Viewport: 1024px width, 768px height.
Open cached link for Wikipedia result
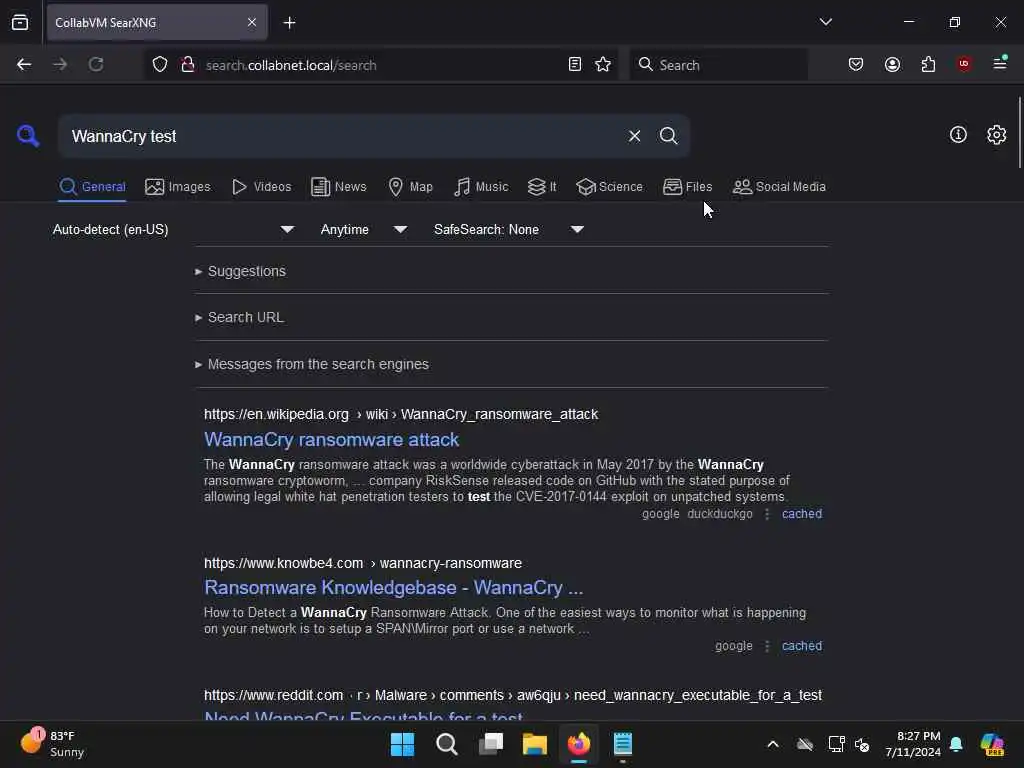click(801, 514)
